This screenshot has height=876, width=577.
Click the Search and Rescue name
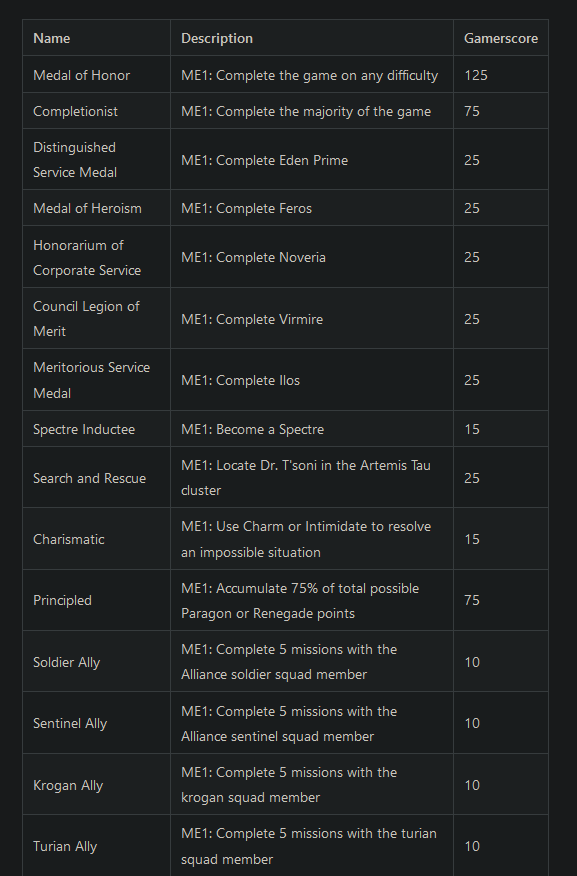click(89, 478)
